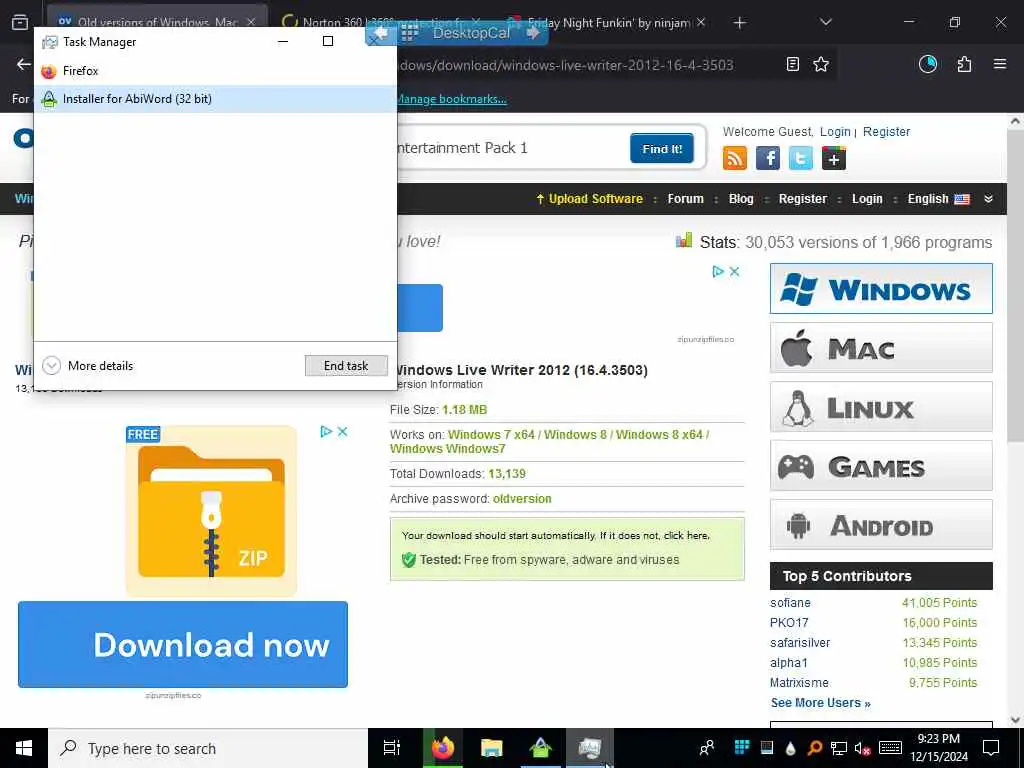Close the ZIP ad with X icon
Image resolution: width=1024 pixels, height=768 pixels.
point(342,432)
